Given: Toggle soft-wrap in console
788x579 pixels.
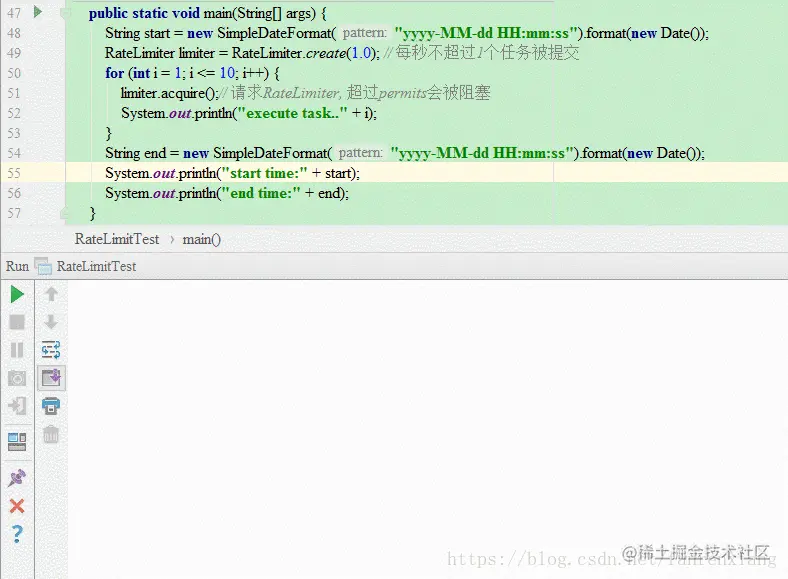Looking at the screenshot, I should tap(51, 350).
